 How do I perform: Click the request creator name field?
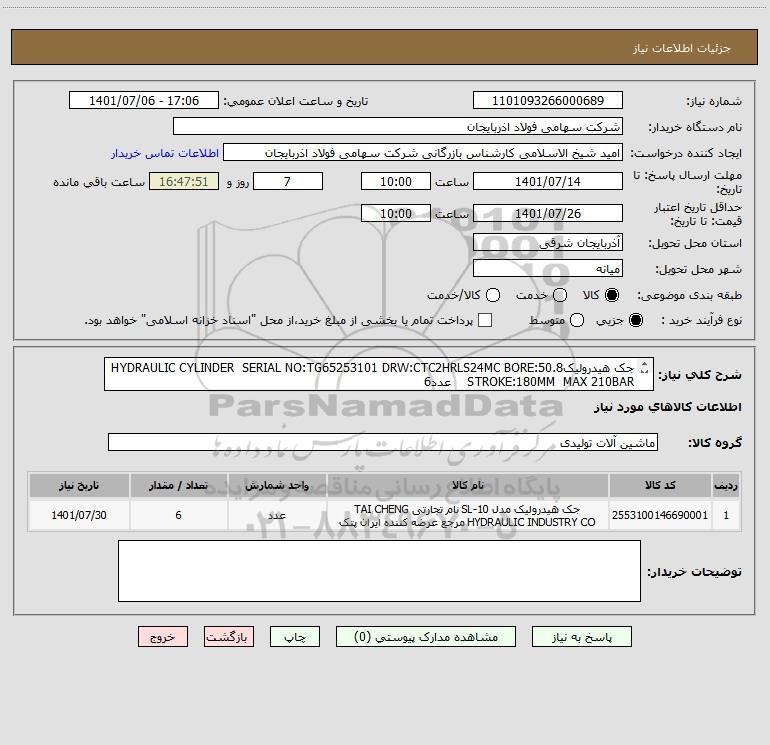click(x=423, y=152)
